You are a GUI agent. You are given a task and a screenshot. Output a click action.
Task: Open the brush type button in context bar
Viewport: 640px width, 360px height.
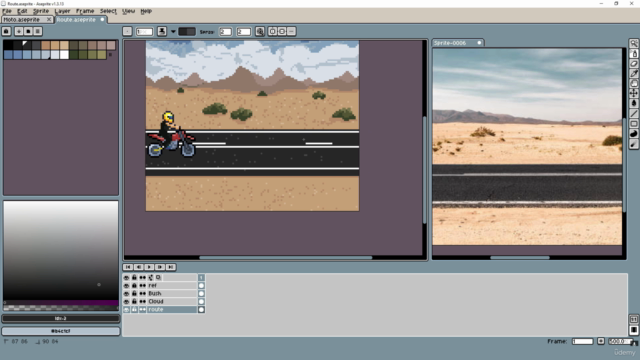pos(127,31)
